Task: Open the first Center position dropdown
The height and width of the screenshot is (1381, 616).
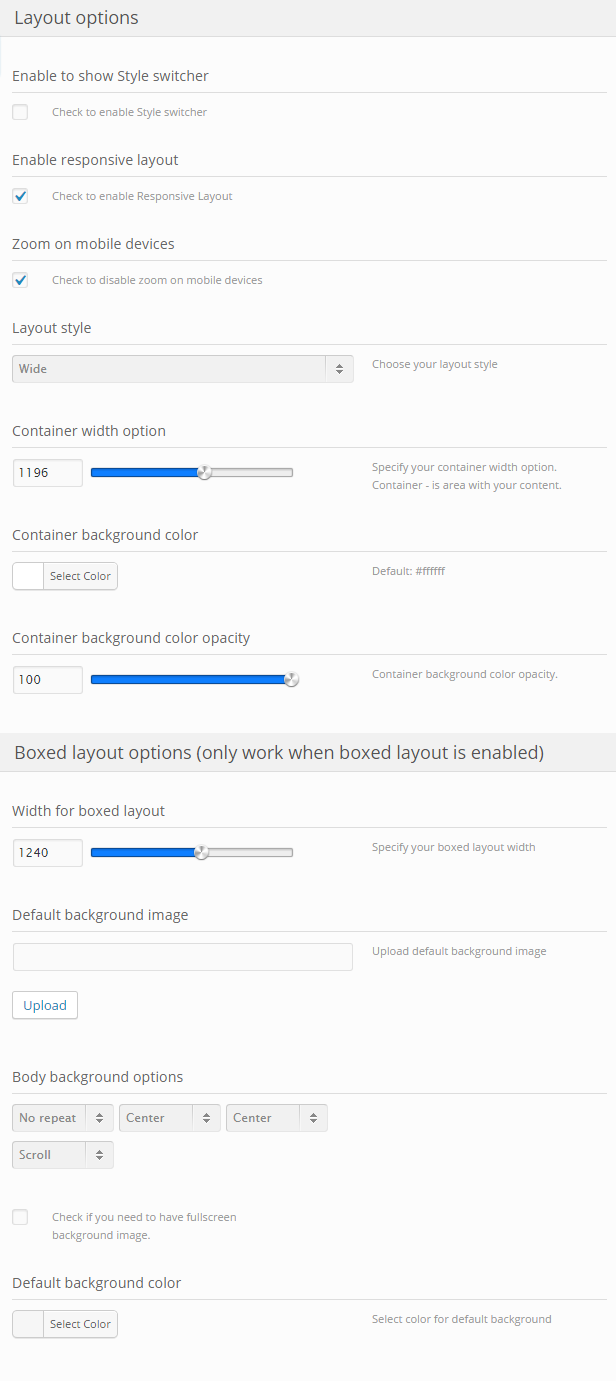Action: 170,1118
